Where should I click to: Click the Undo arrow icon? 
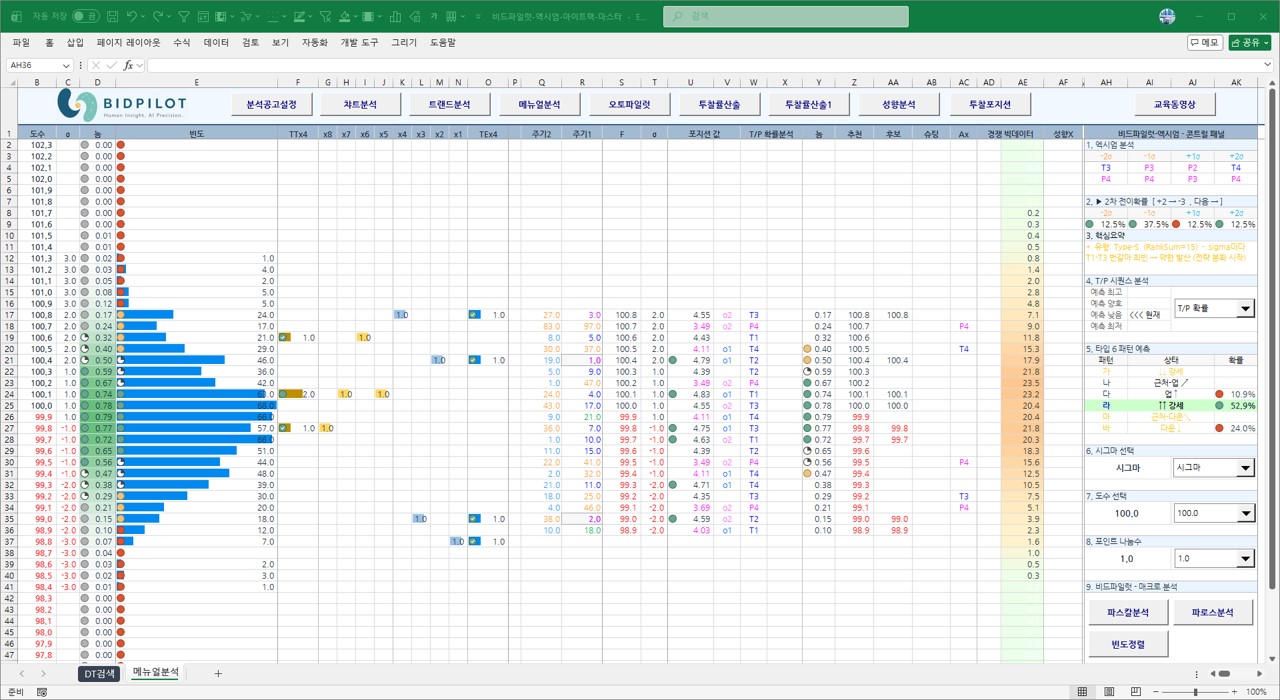[132, 16]
